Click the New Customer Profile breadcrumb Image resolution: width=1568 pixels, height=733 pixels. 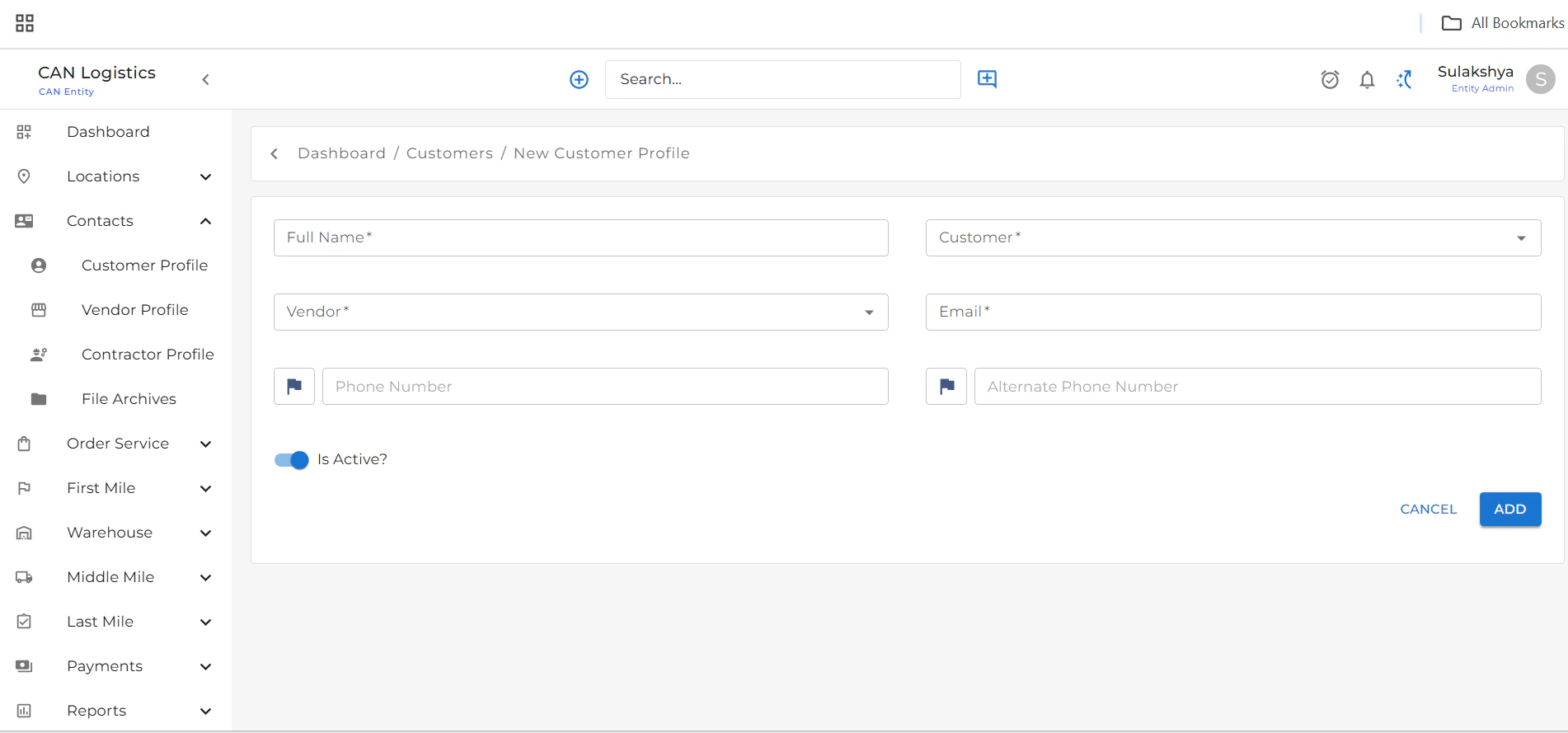(x=602, y=153)
